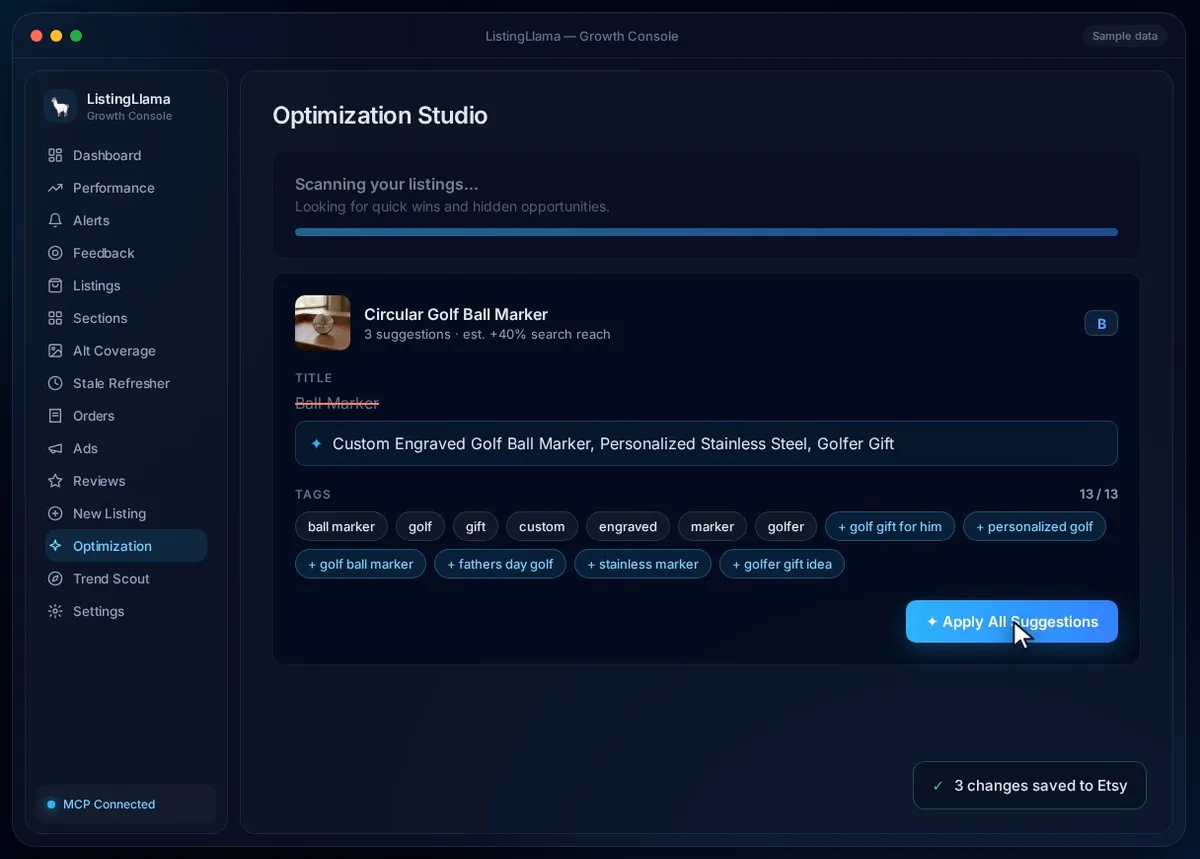Click the Stale Refresher clock icon
Viewport: 1200px width, 859px height.
(55, 383)
